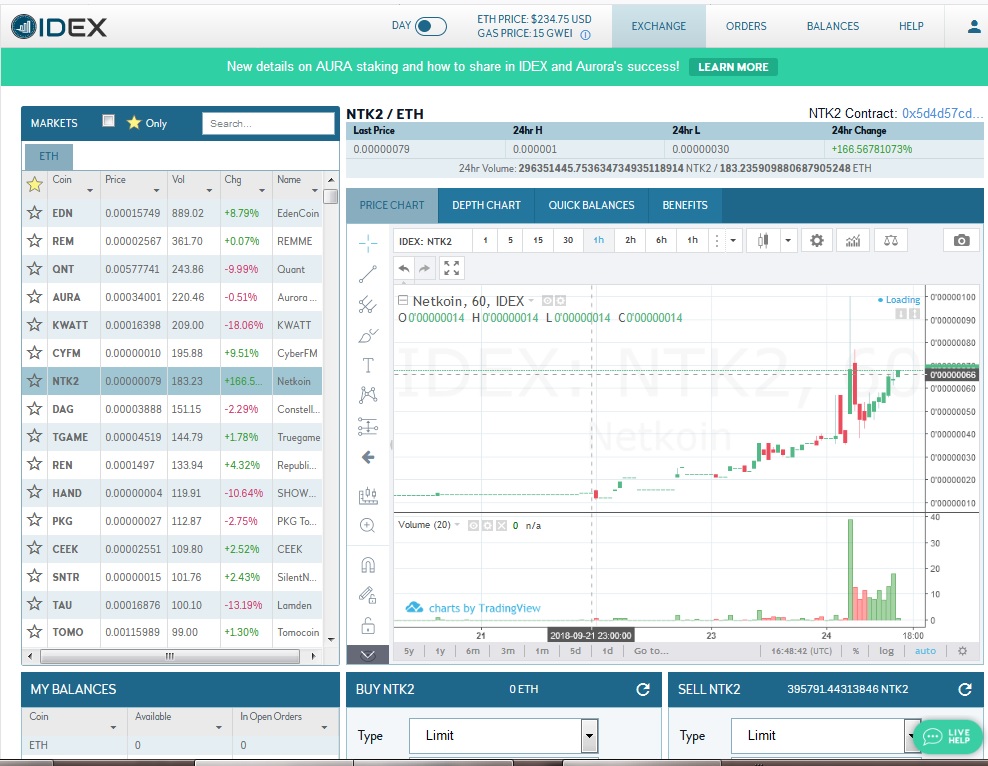The height and width of the screenshot is (766, 988).
Task: Toggle the Day/Night mode switch
Action: point(430,26)
